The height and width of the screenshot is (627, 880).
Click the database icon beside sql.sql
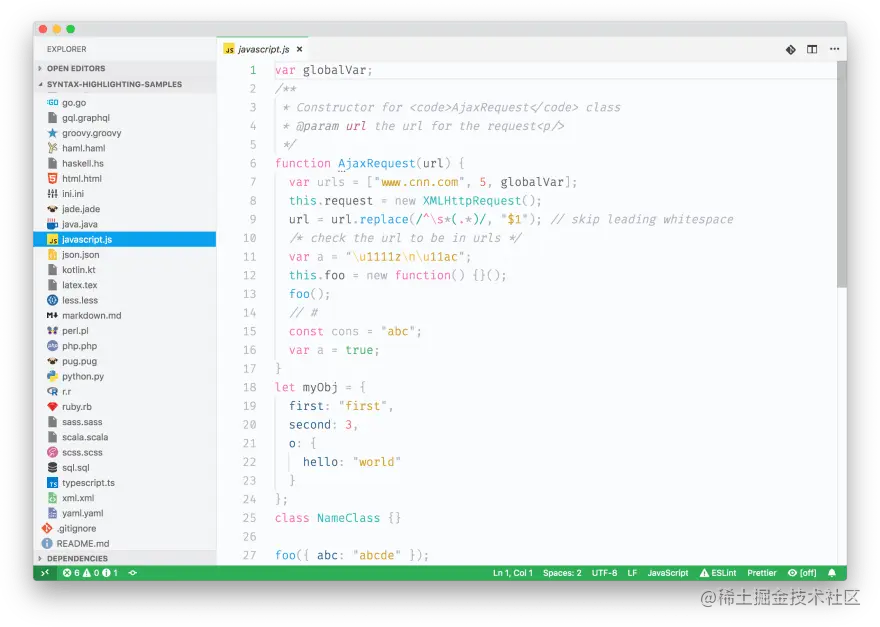coord(52,468)
